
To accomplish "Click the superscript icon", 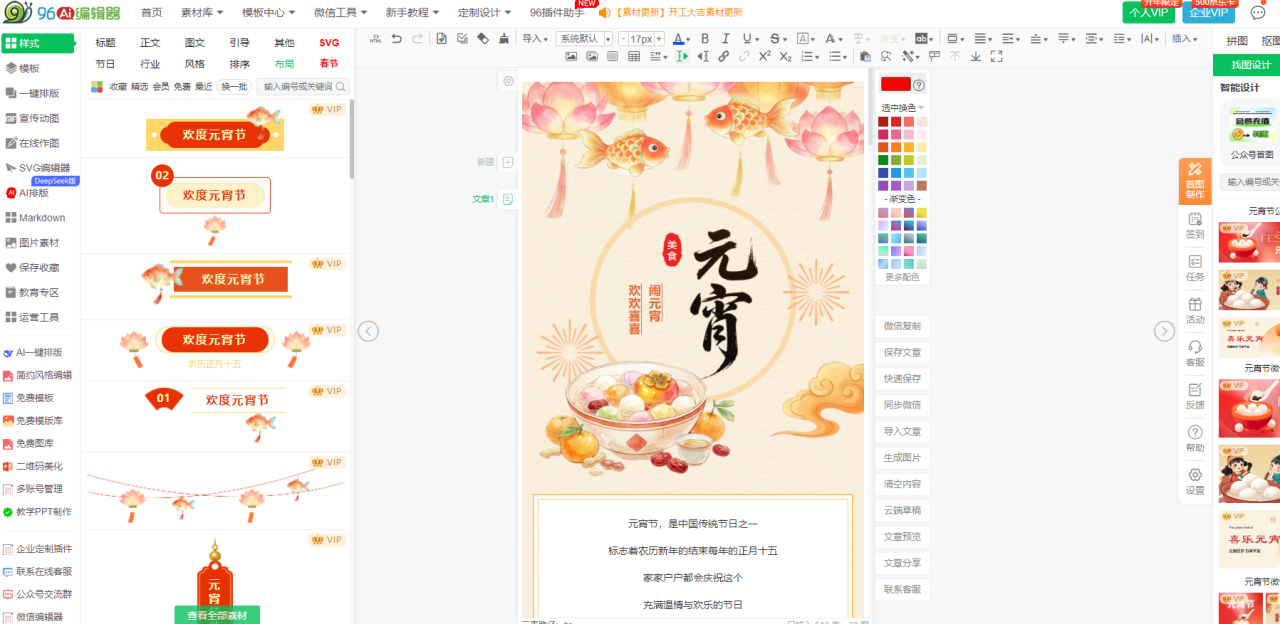I will (765, 57).
